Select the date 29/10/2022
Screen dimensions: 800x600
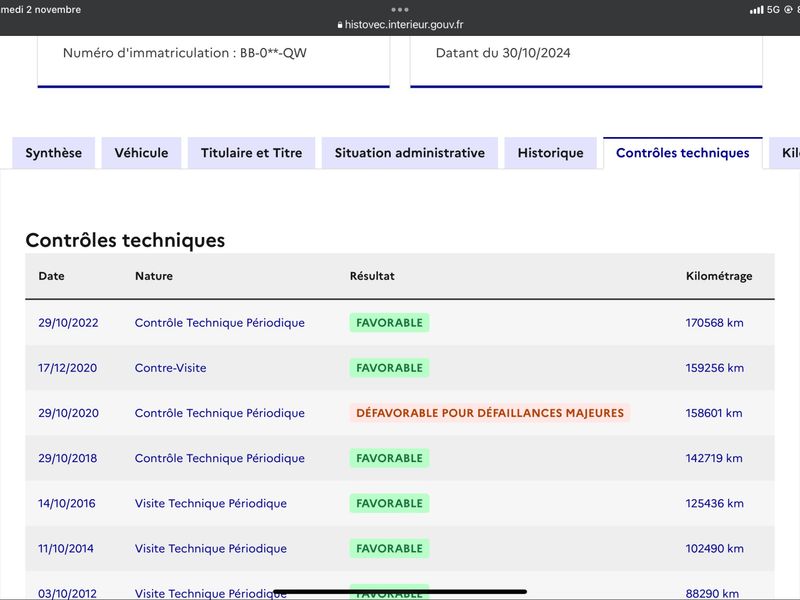tap(68, 323)
